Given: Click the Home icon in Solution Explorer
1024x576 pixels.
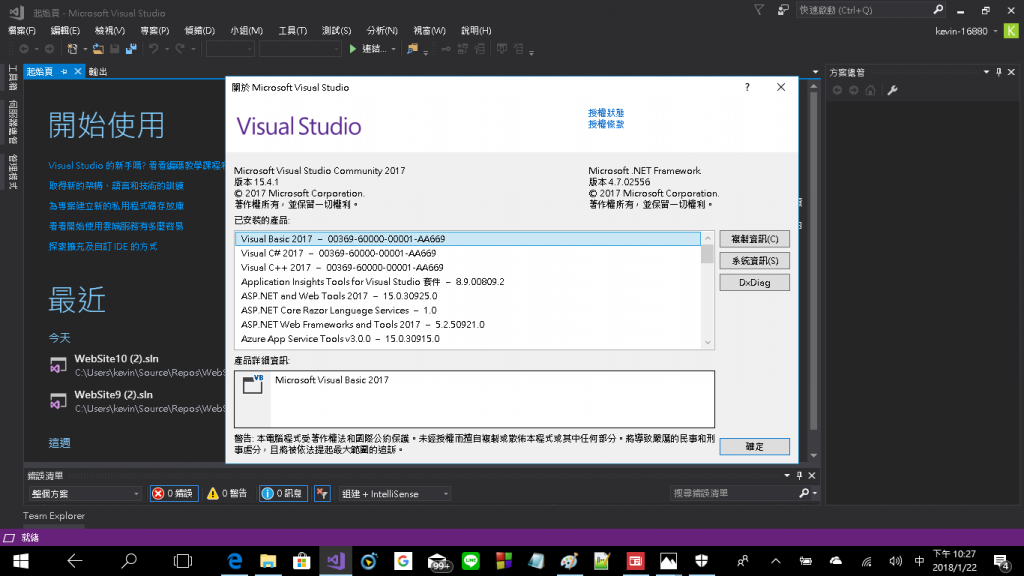Looking at the screenshot, I should click(871, 90).
